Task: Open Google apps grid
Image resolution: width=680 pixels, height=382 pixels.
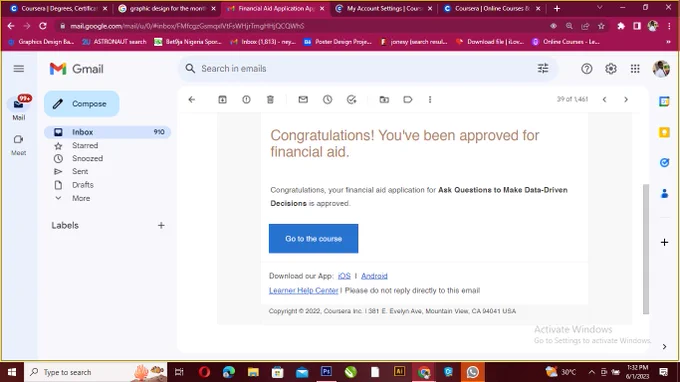Action: click(635, 69)
